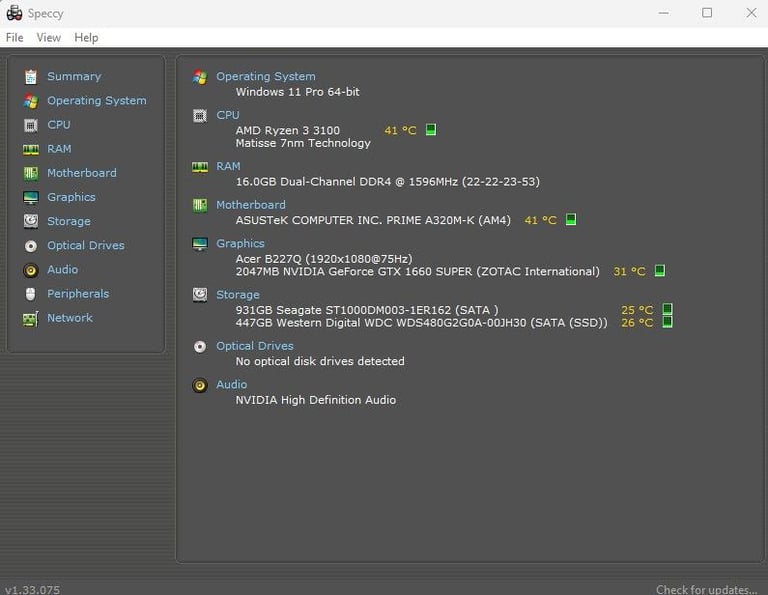Click the text AMD Ryzen 3 3100
The height and width of the screenshot is (595, 768).
(288, 130)
